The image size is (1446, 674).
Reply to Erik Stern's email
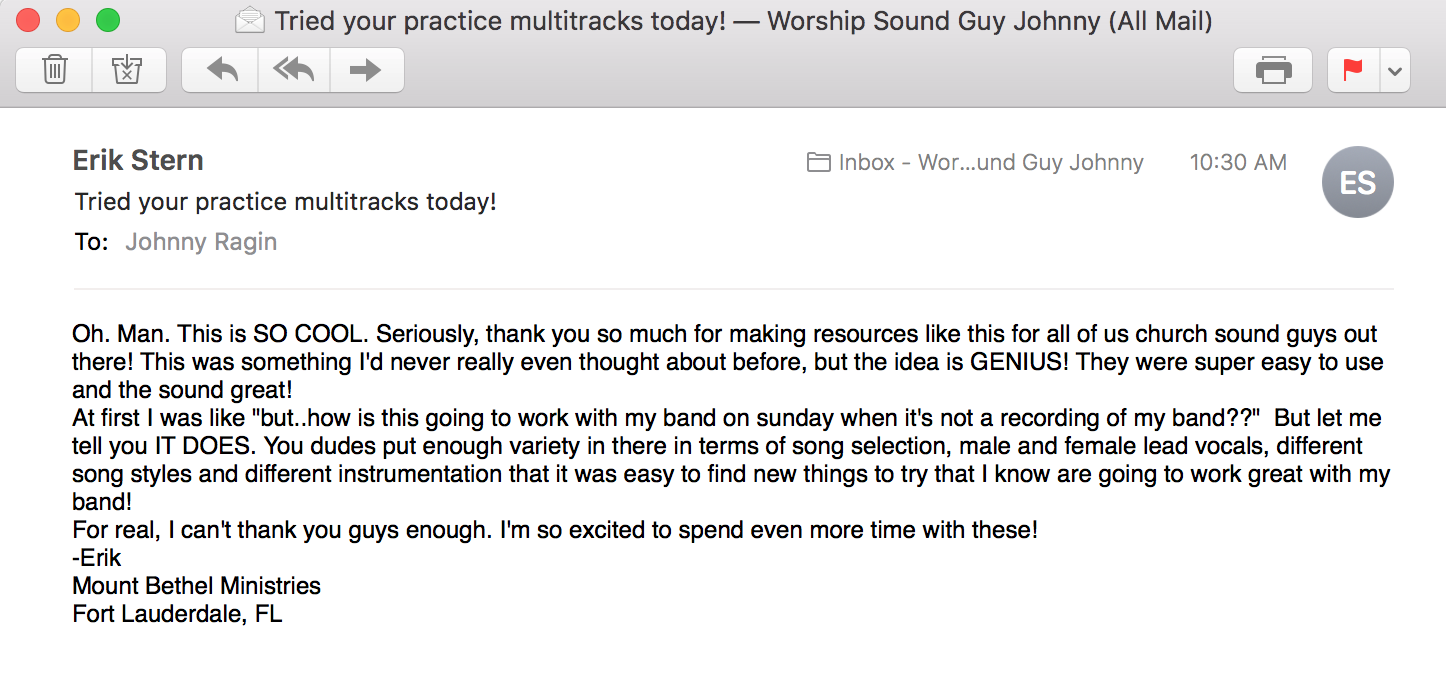(220, 70)
